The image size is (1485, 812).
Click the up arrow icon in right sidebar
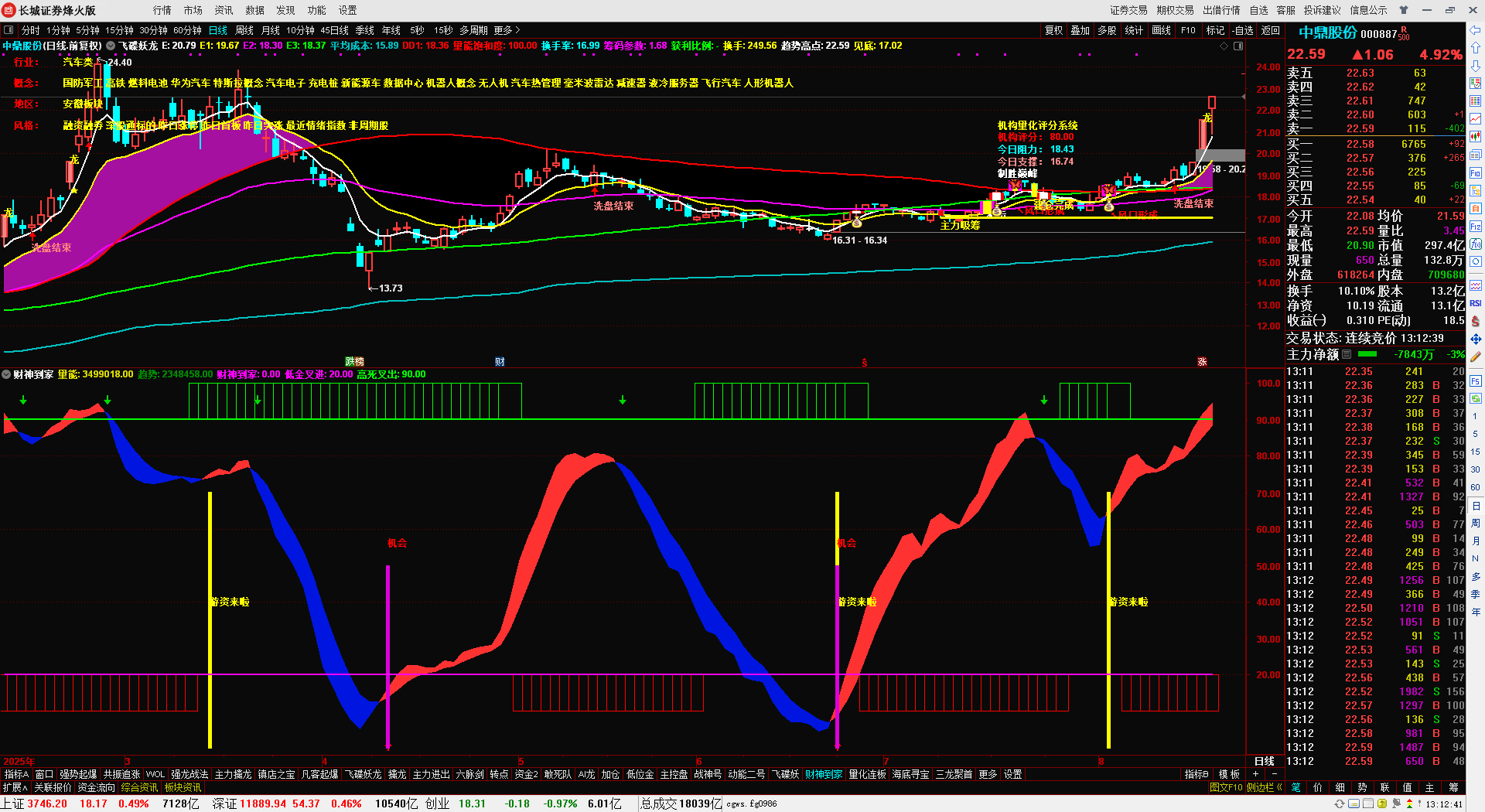click(1476, 48)
